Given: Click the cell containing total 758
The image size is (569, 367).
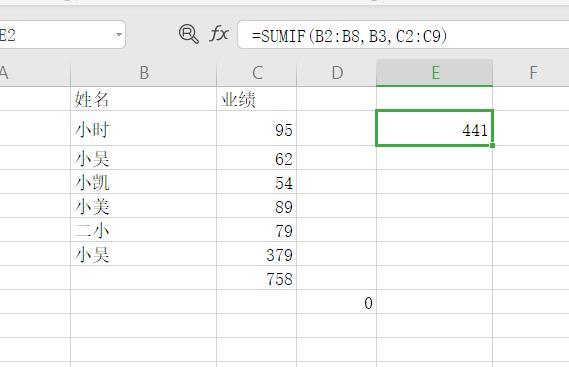Looking at the screenshot, I should click(257, 278).
